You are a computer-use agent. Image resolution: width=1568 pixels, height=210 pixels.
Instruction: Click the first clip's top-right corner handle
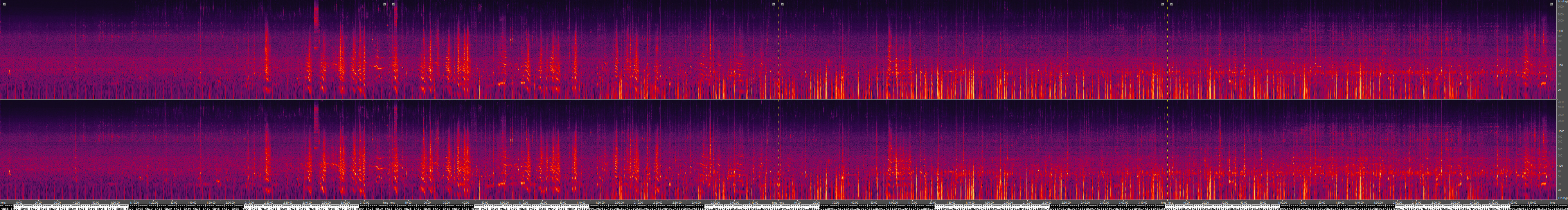click(x=384, y=4)
